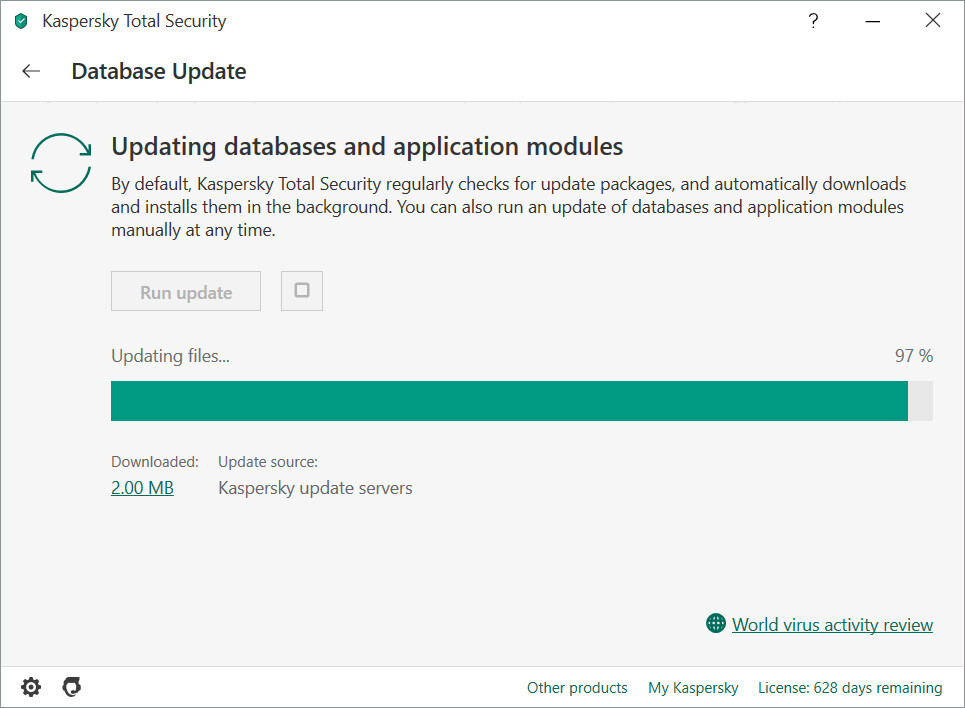Close the Kaspersky Total Security window
This screenshot has width=965, height=708.
pyautogui.click(x=933, y=21)
